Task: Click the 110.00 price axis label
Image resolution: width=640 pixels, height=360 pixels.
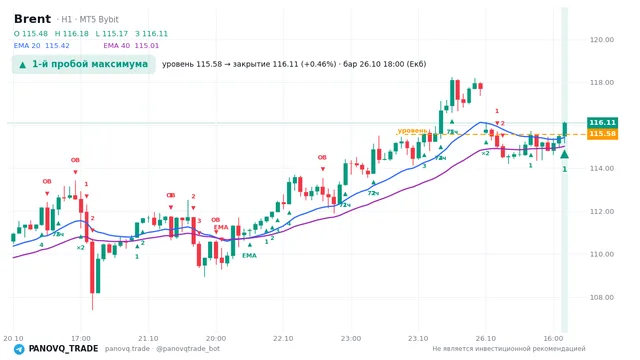Action: pos(602,254)
